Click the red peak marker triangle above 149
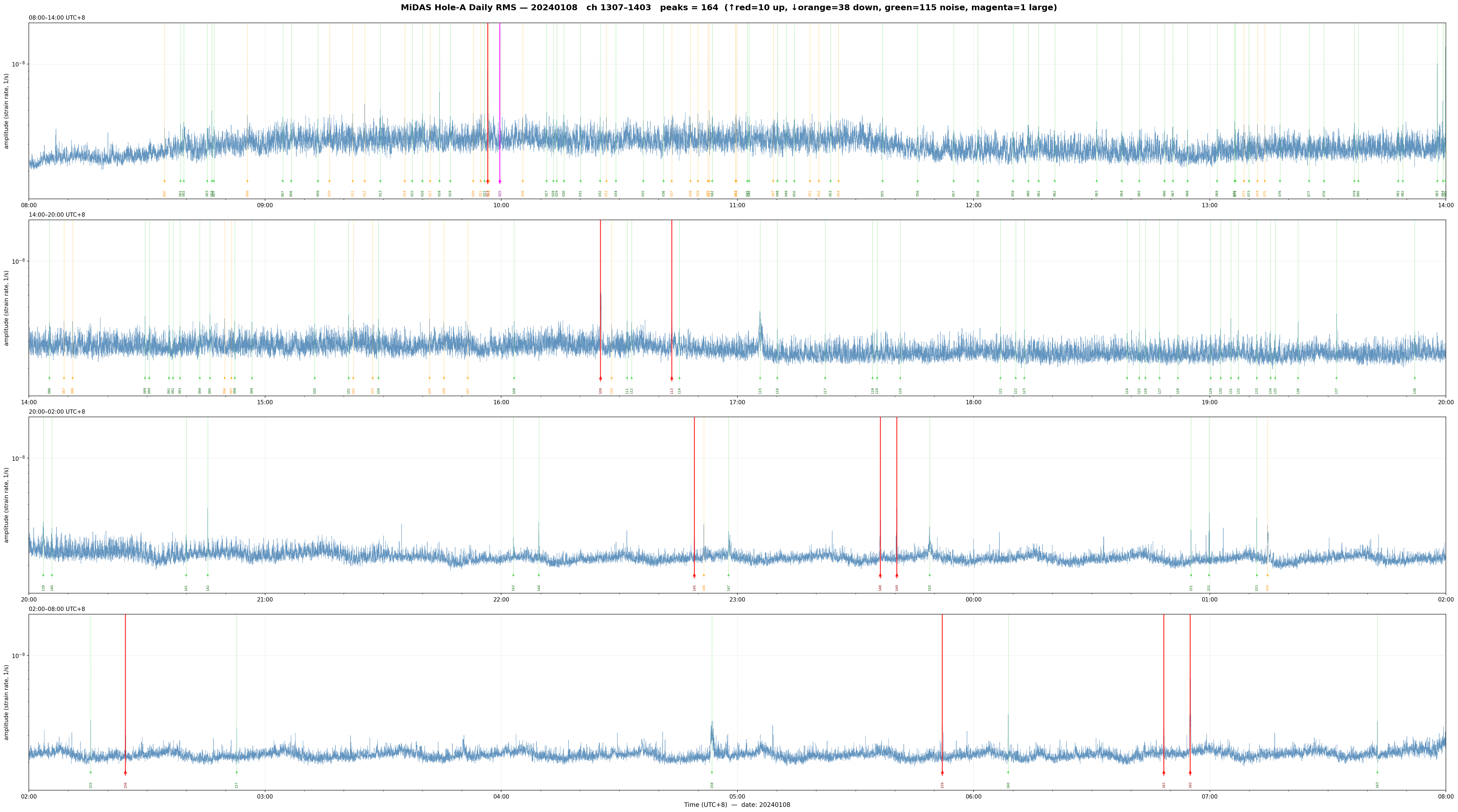This screenshot has width=1458, height=812. click(x=897, y=575)
